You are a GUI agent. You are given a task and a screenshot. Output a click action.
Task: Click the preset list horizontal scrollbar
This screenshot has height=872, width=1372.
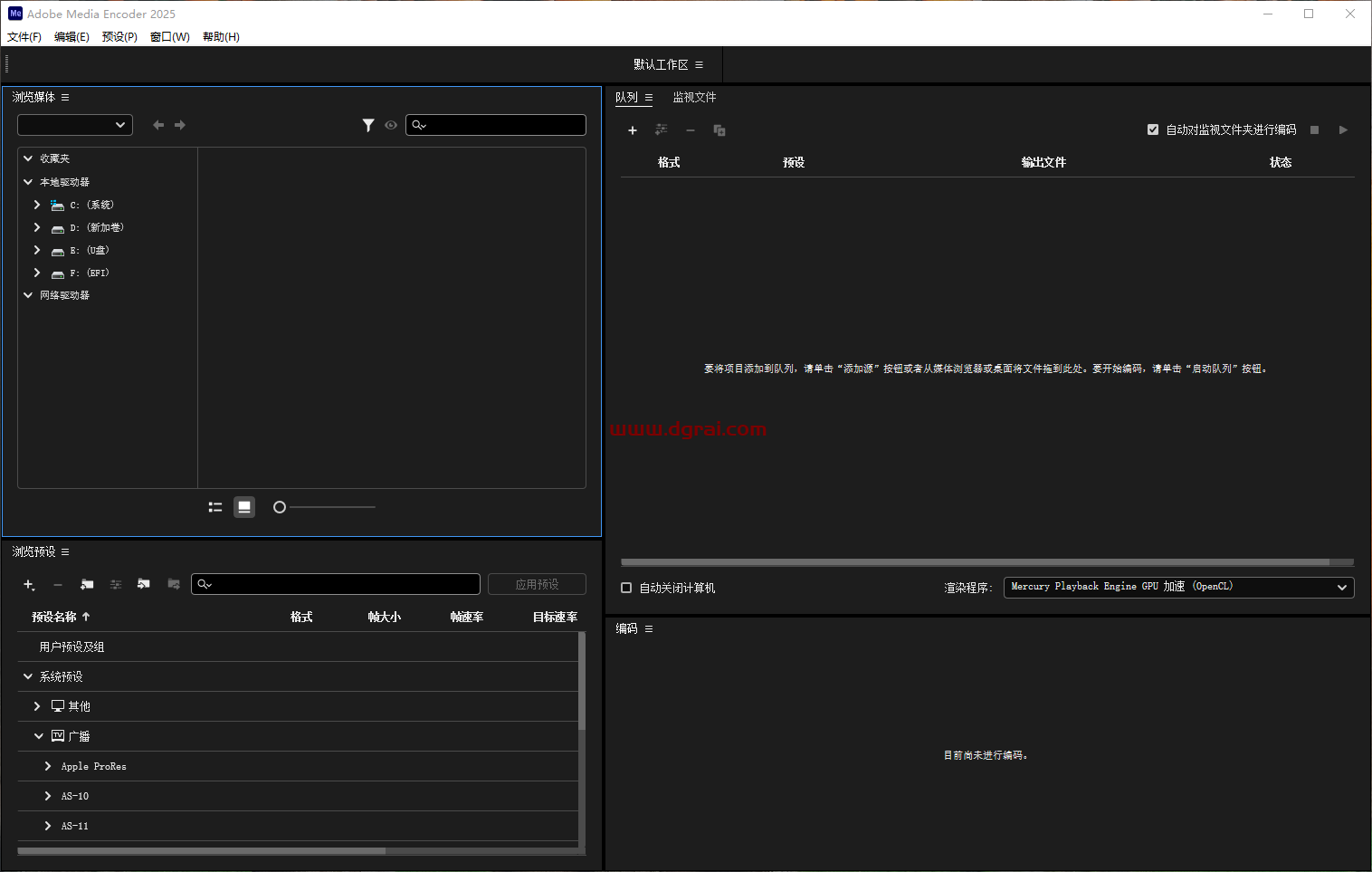(x=202, y=851)
